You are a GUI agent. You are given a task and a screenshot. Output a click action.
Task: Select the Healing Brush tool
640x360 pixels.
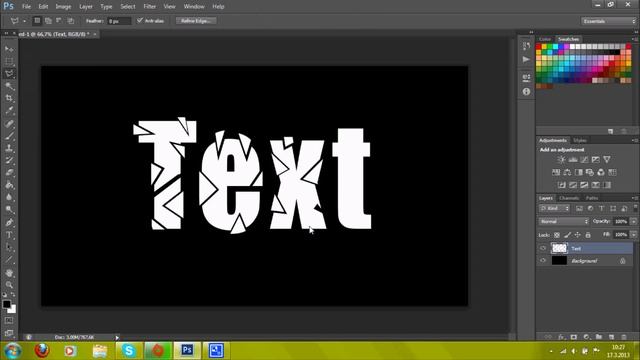[x=9, y=124]
